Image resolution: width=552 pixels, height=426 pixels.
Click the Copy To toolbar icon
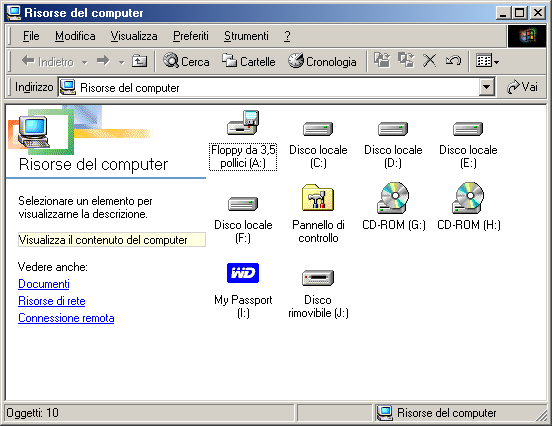point(406,61)
